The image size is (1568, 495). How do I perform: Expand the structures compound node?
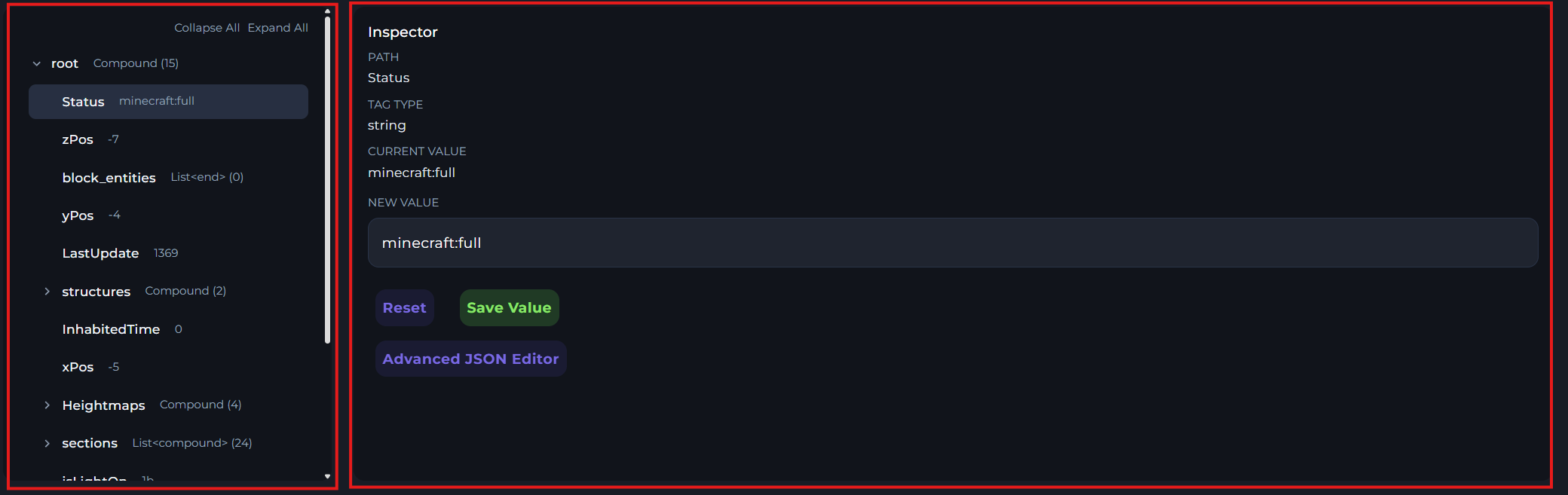tap(47, 292)
